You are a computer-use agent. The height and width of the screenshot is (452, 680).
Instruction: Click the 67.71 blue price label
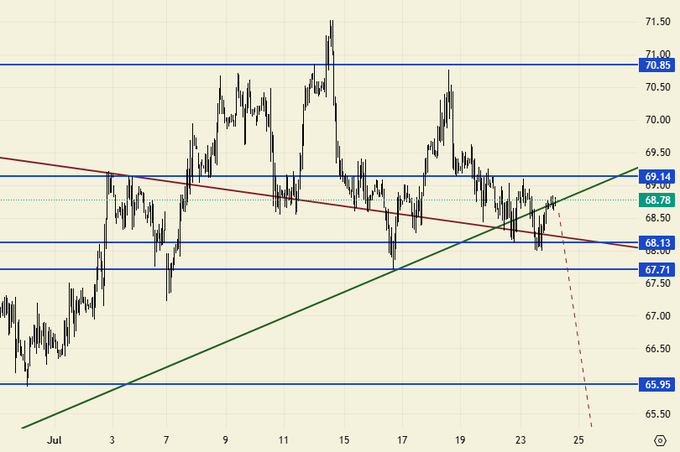(657, 269)
